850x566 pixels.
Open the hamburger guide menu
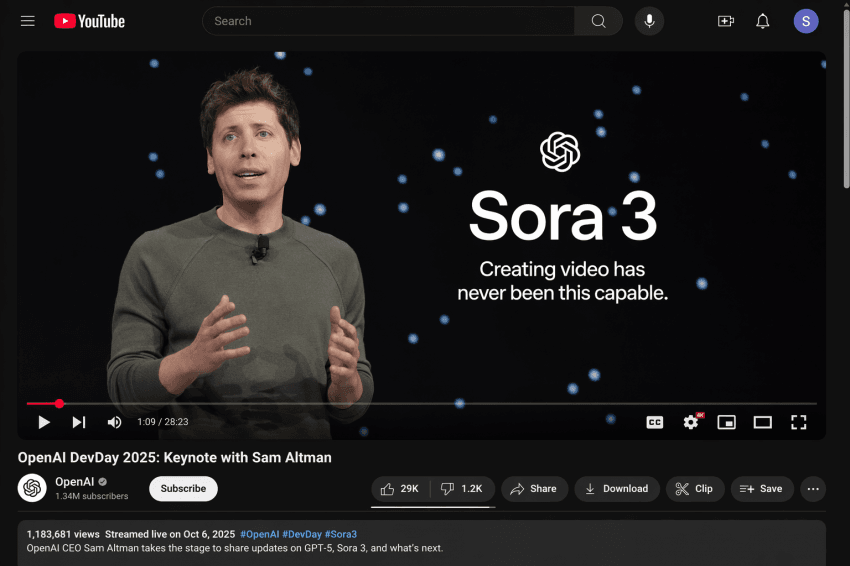pos(28,21)
